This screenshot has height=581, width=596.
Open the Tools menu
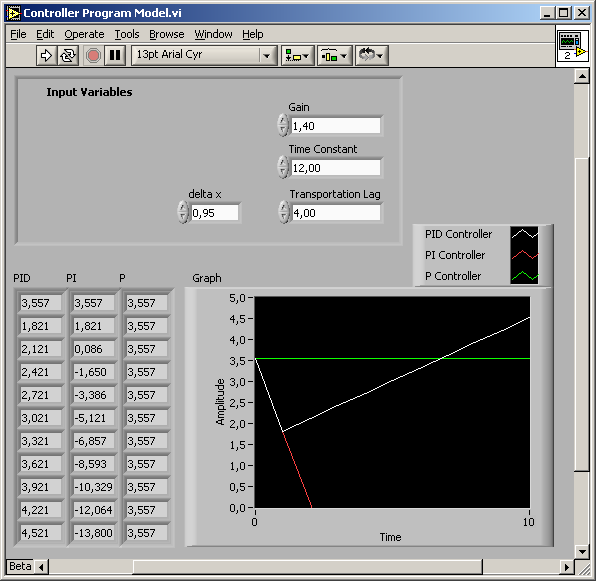(127, 34)
